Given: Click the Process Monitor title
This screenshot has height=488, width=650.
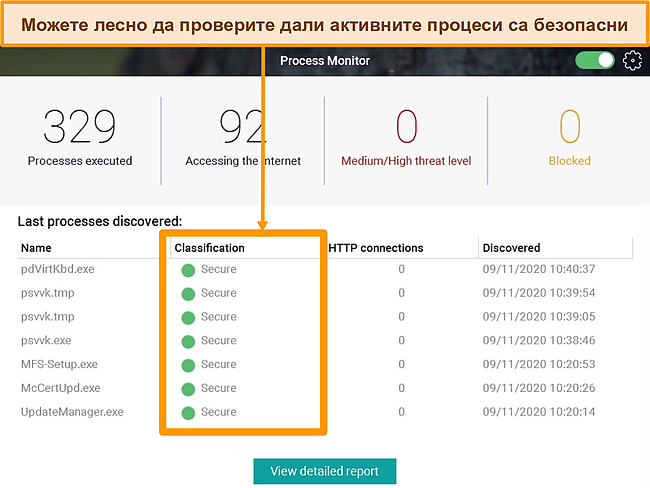Looking at the screenshot, I should click(325, 61).
